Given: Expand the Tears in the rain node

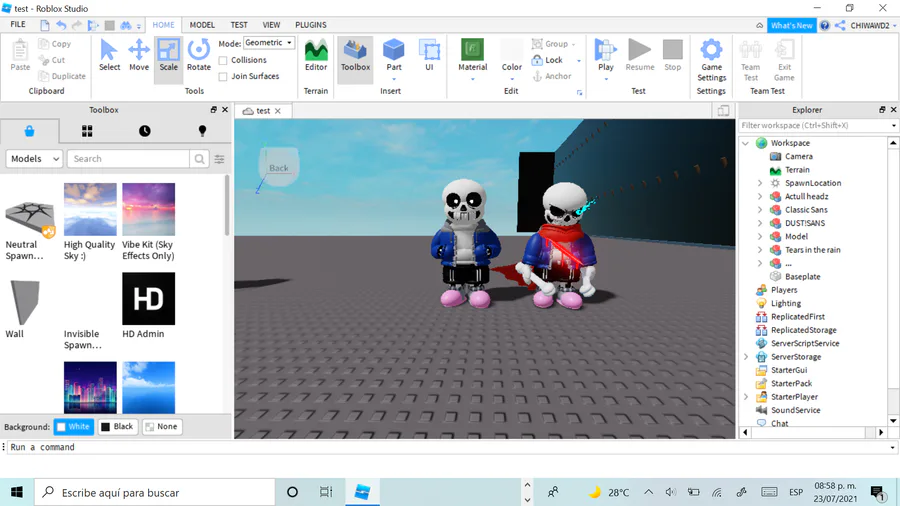Looking at the screenshot, I should coord(760,250).
